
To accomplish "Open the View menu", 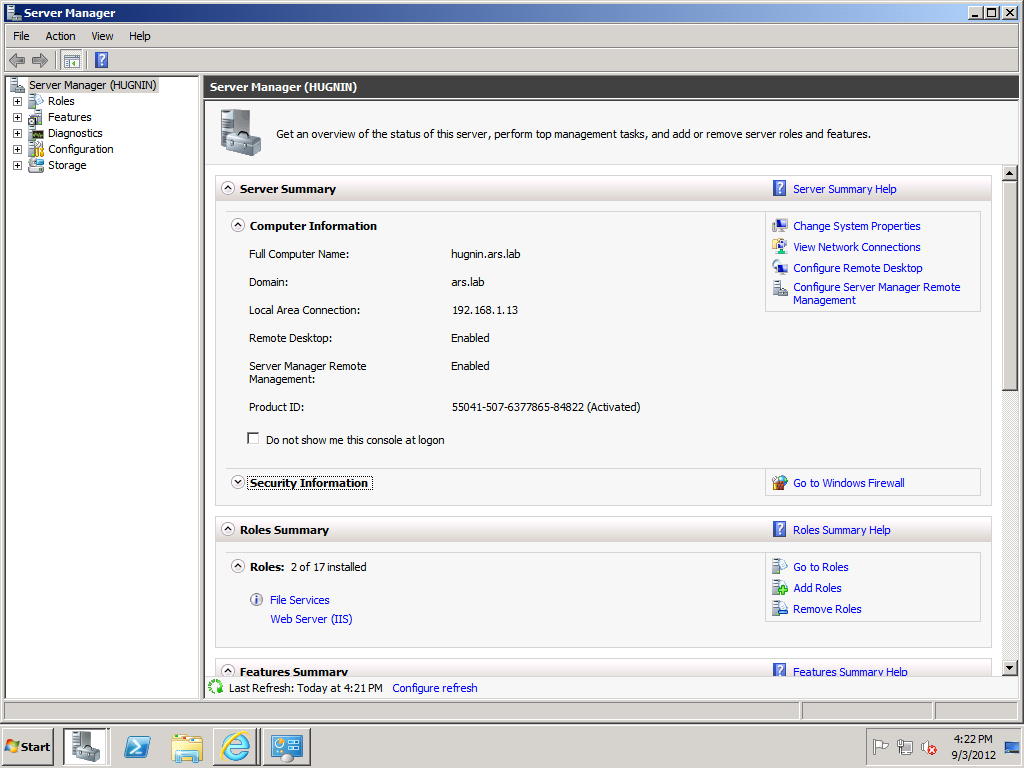I will pos(102,36).
